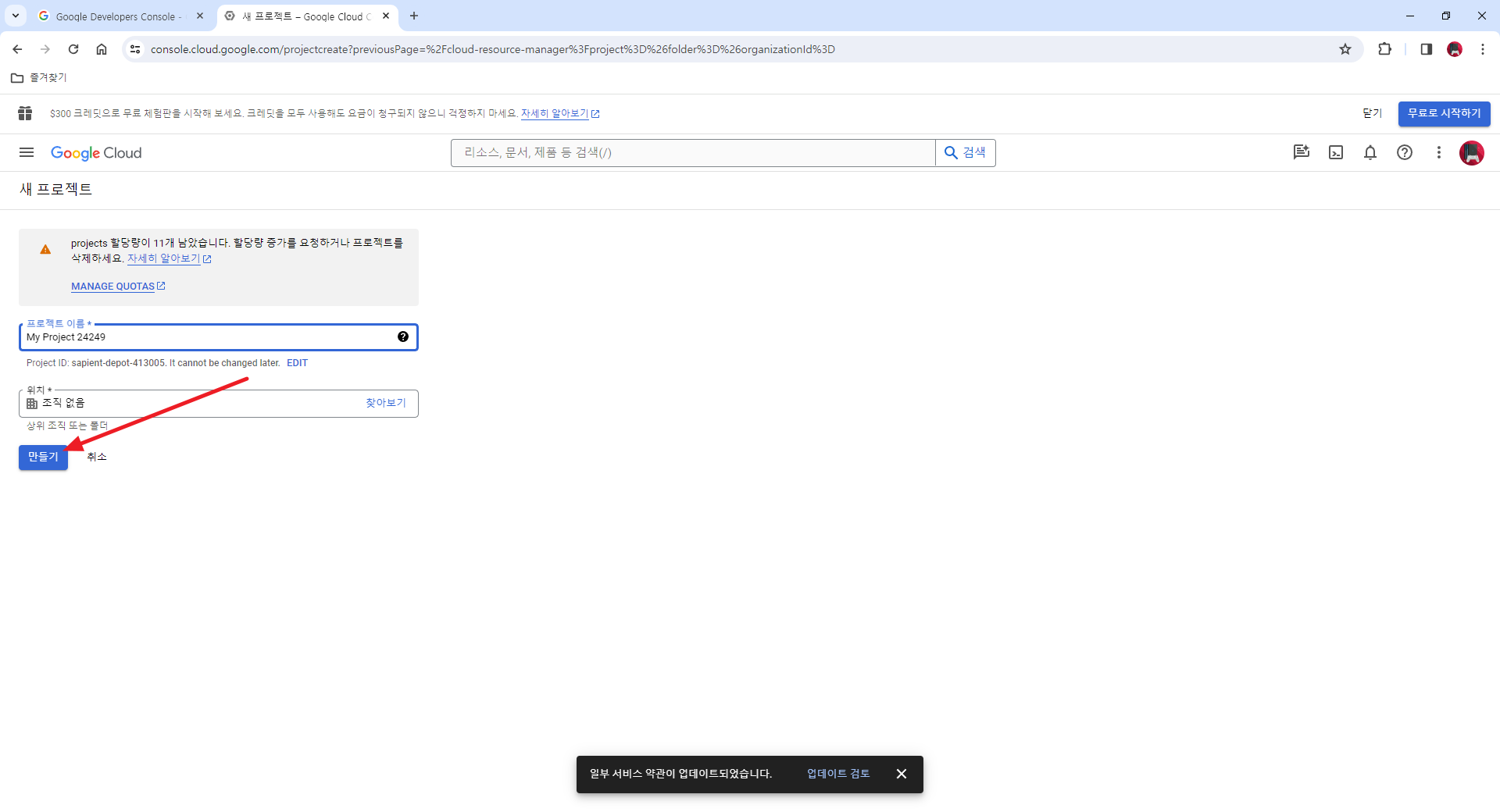The image size is (1500, 812).
Task: Click 만들기 to create the project
Action: (43, 457)
